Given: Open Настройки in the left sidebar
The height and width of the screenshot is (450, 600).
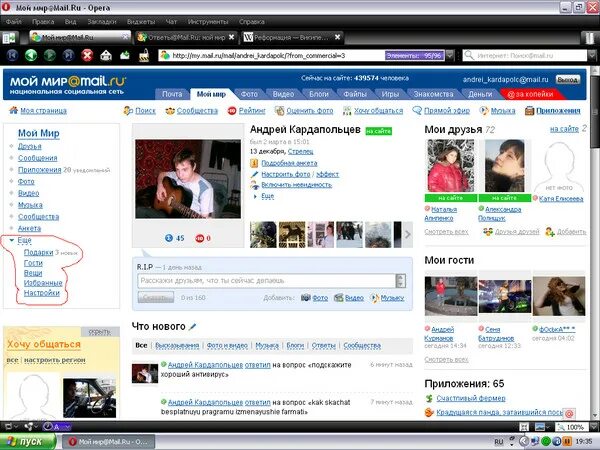Looking at the screenshot, I should coord(42,293).
